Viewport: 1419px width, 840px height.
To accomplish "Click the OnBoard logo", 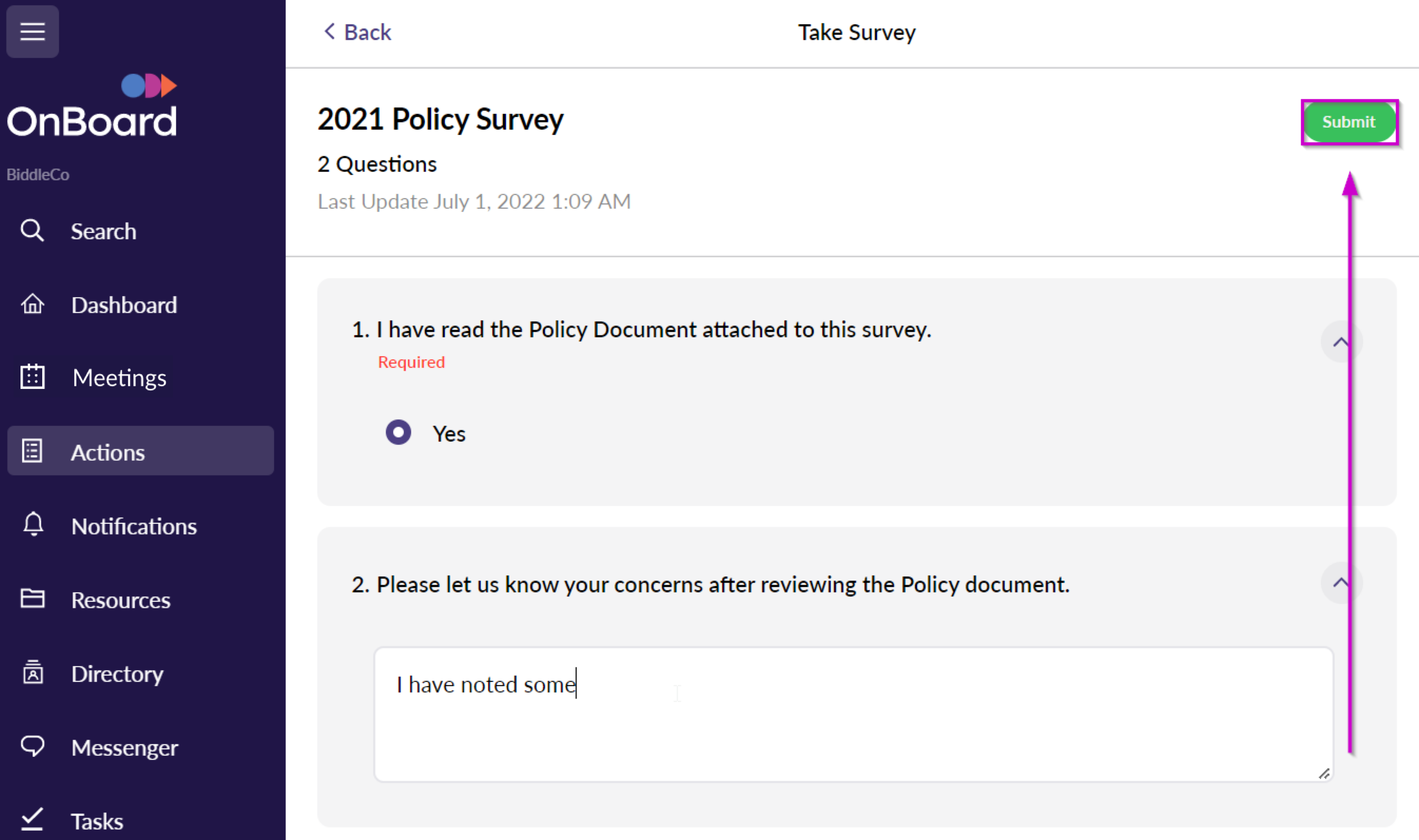I will coord(92,106).
